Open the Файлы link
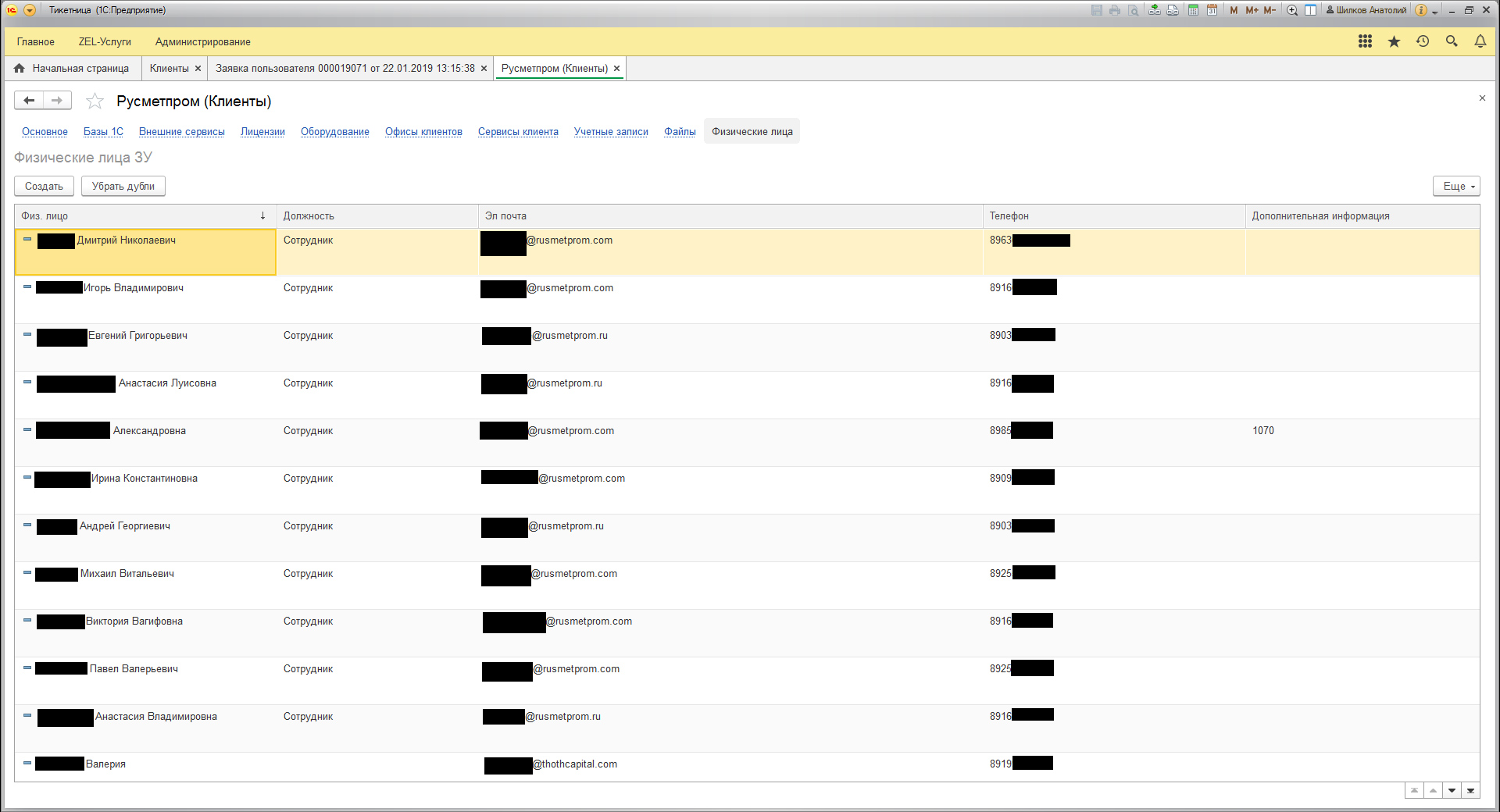This screenshot has height=812, width=1500. (680, 132)
